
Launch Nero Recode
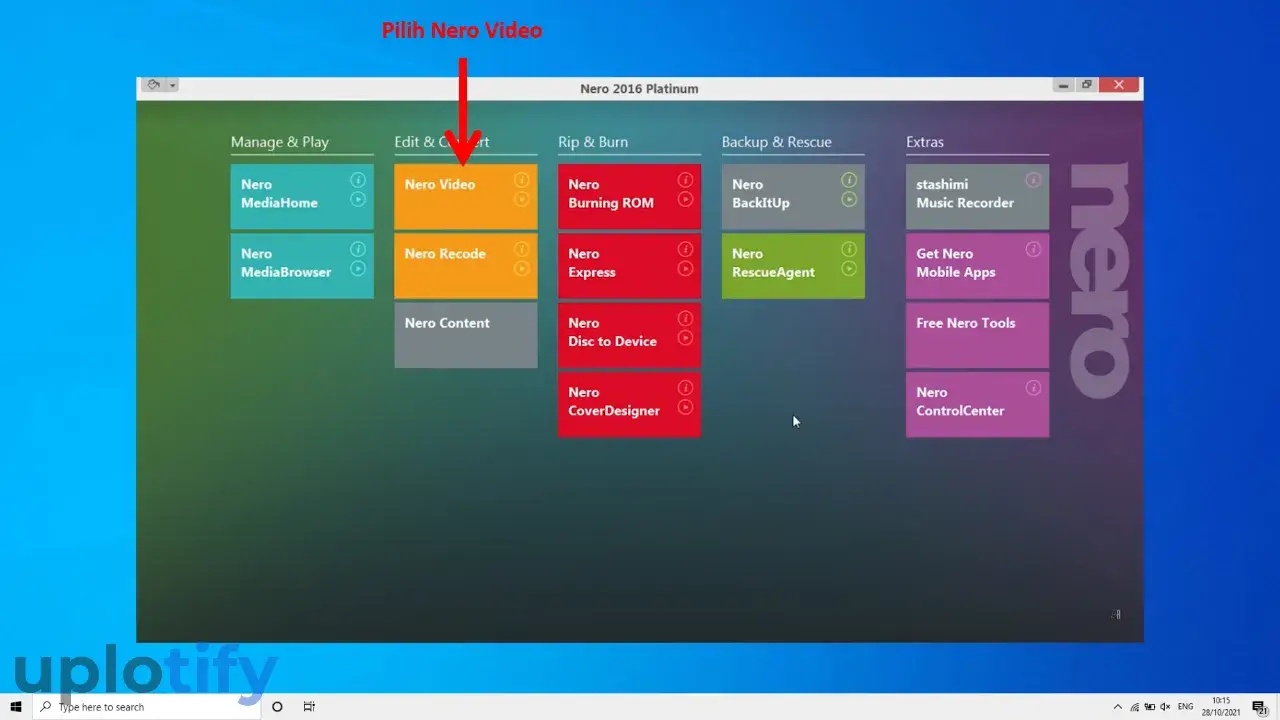coord(465,266)
